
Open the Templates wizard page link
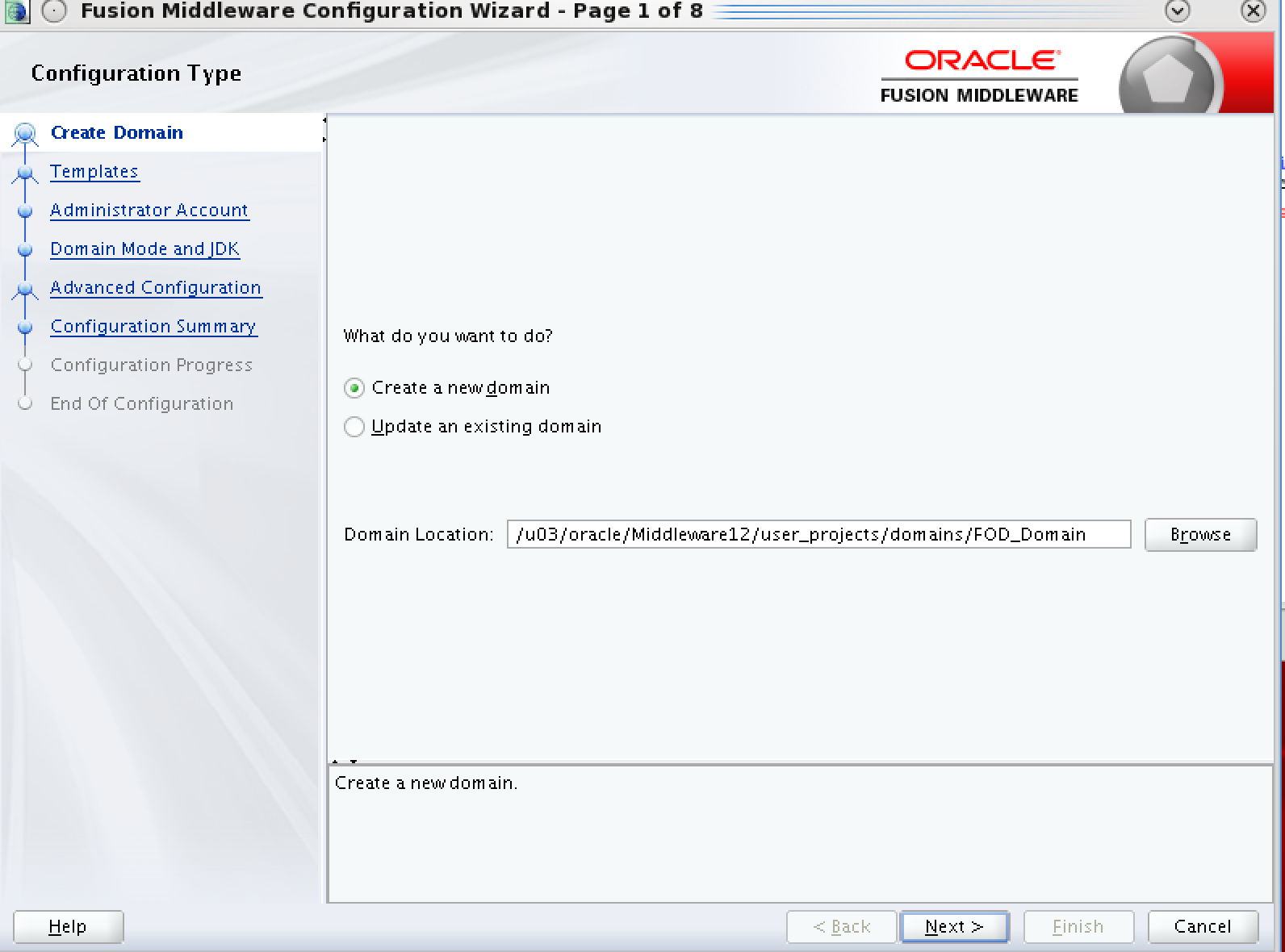pyautogui.click(x=94, y=172)
